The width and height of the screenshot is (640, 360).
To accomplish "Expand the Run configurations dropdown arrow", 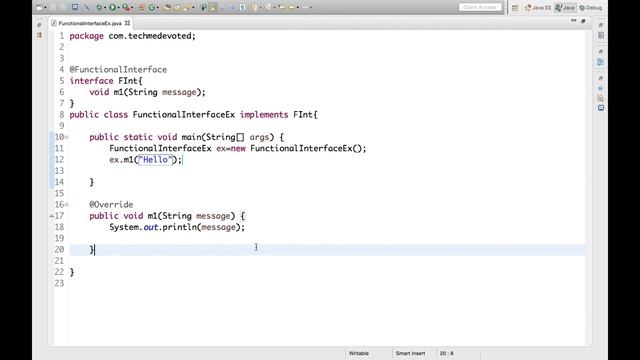I will pyautogui.click(x=118, y=7).
